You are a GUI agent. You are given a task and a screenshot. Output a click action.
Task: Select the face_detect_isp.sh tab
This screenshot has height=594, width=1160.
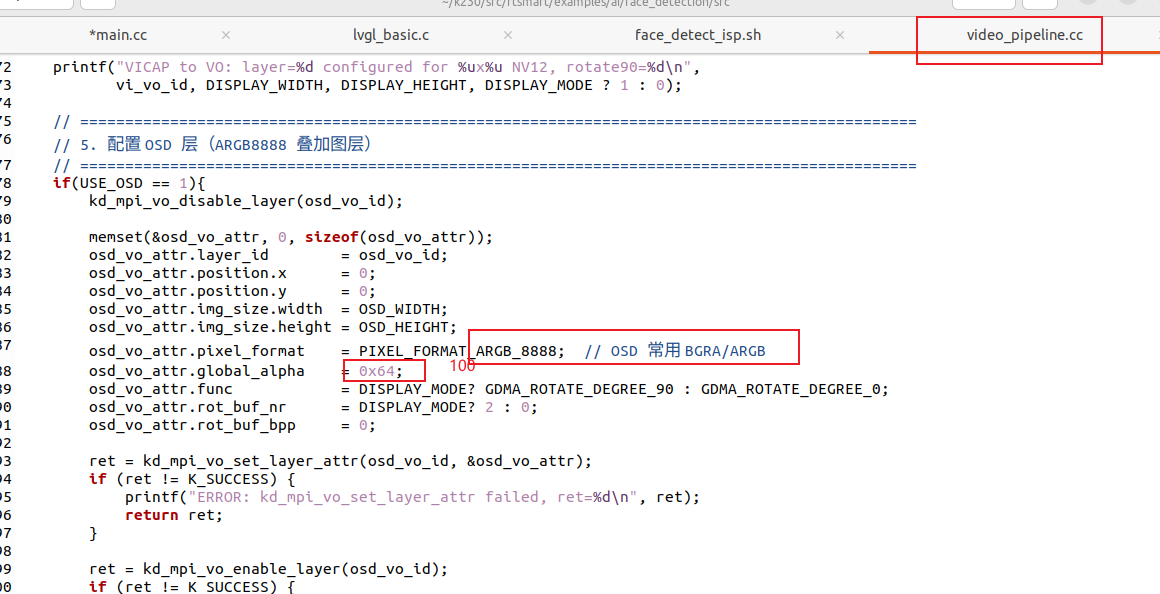coord(697,35)
